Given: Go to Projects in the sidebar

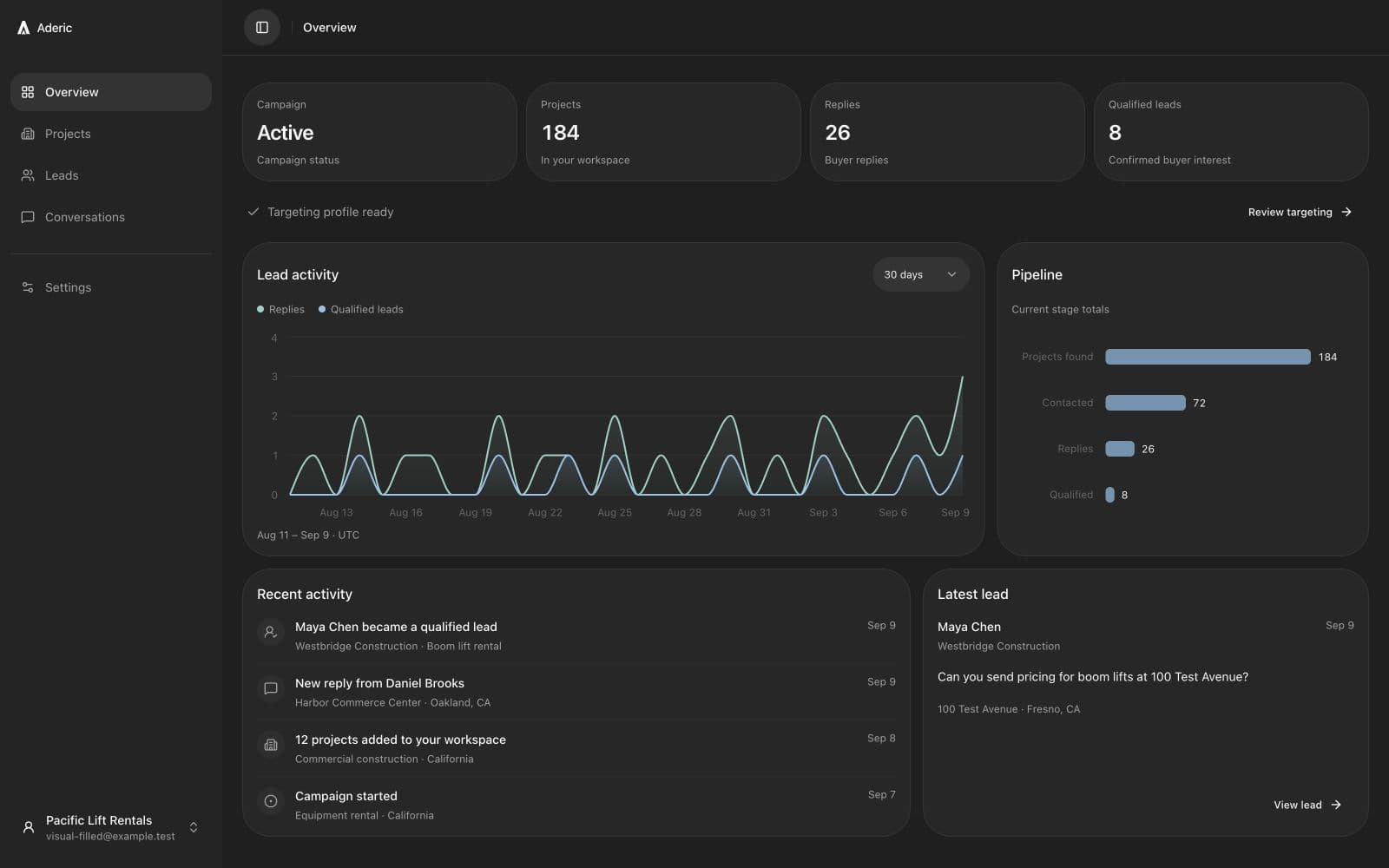Looking at the screenshot, I should click(x=111, y=134).
